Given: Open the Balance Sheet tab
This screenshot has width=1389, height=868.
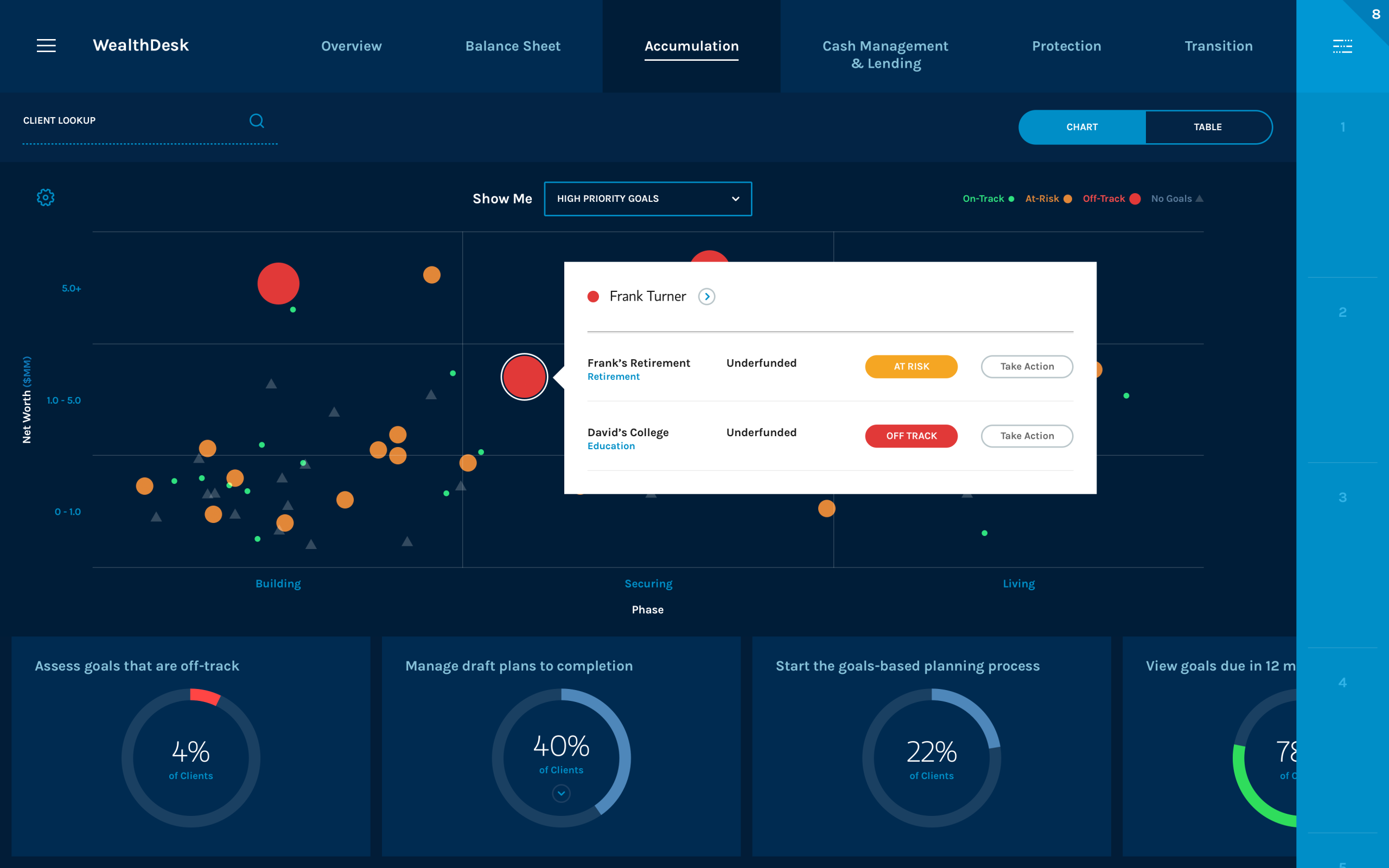Looking at the screenshot, I should click(x=513, y=46).
